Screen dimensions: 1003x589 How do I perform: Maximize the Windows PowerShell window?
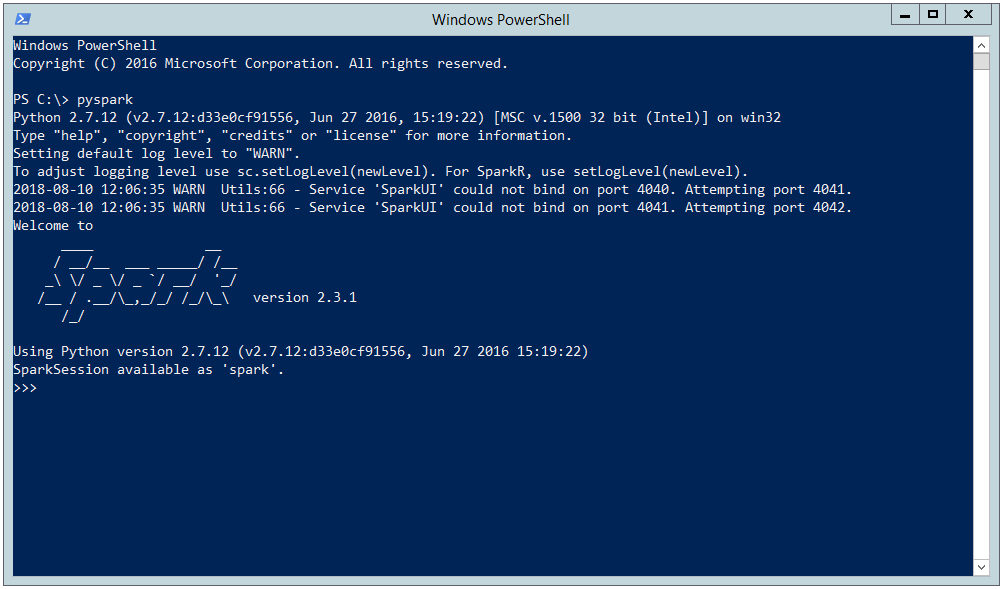pyautogui.click(x=933, y=15)
